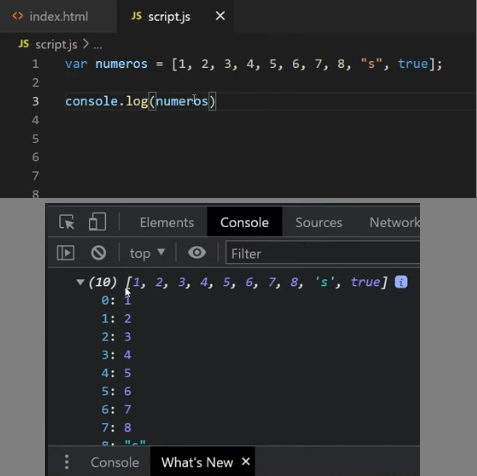Select the What's New drawer tab
The width and height of the screenshot is (477, 476).
point(197,462)
